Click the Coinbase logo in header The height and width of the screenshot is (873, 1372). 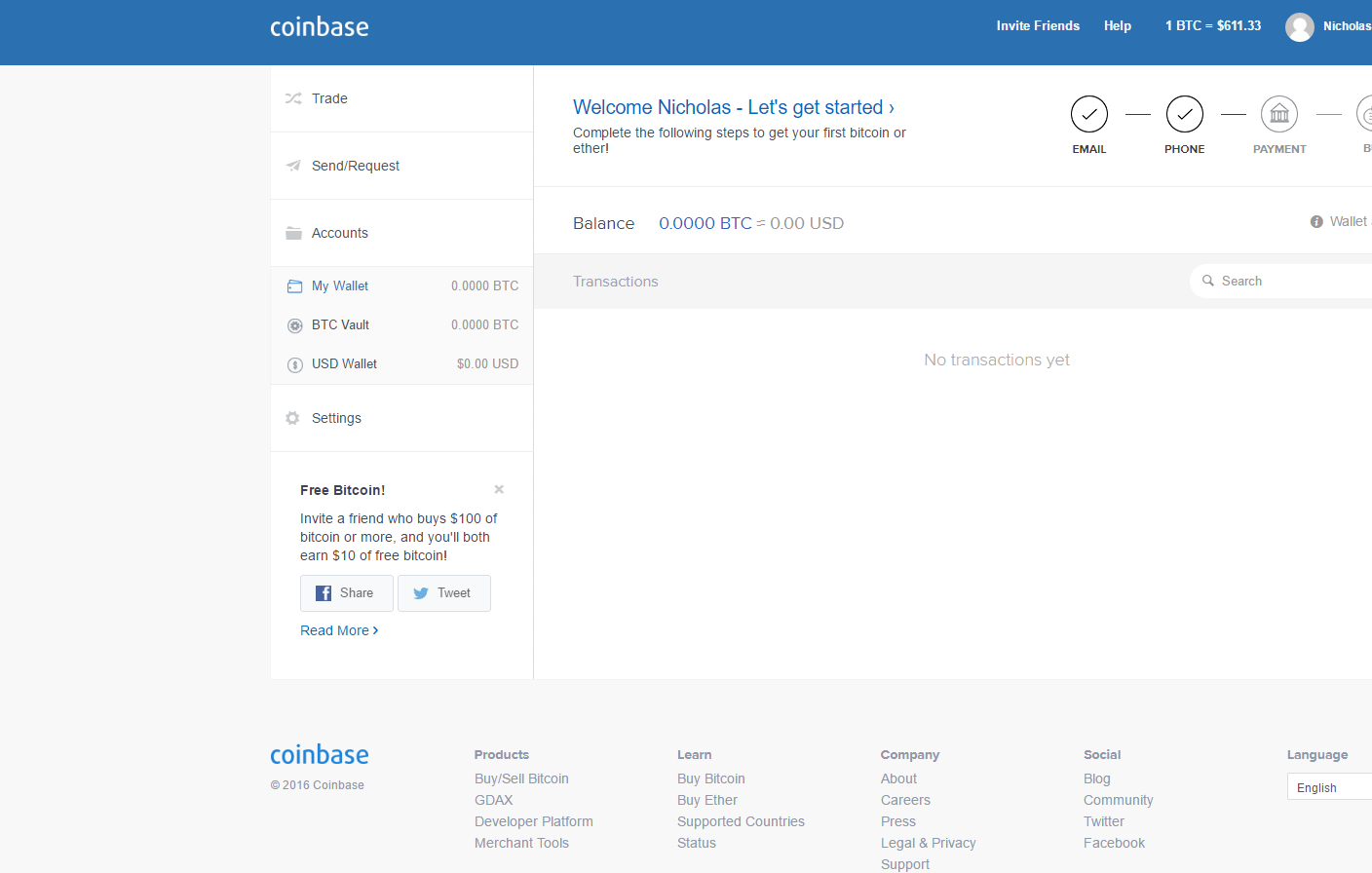320,26
